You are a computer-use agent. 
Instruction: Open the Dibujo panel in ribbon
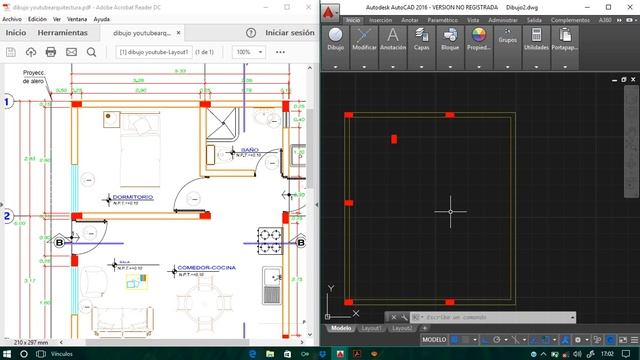pos(336,40)
